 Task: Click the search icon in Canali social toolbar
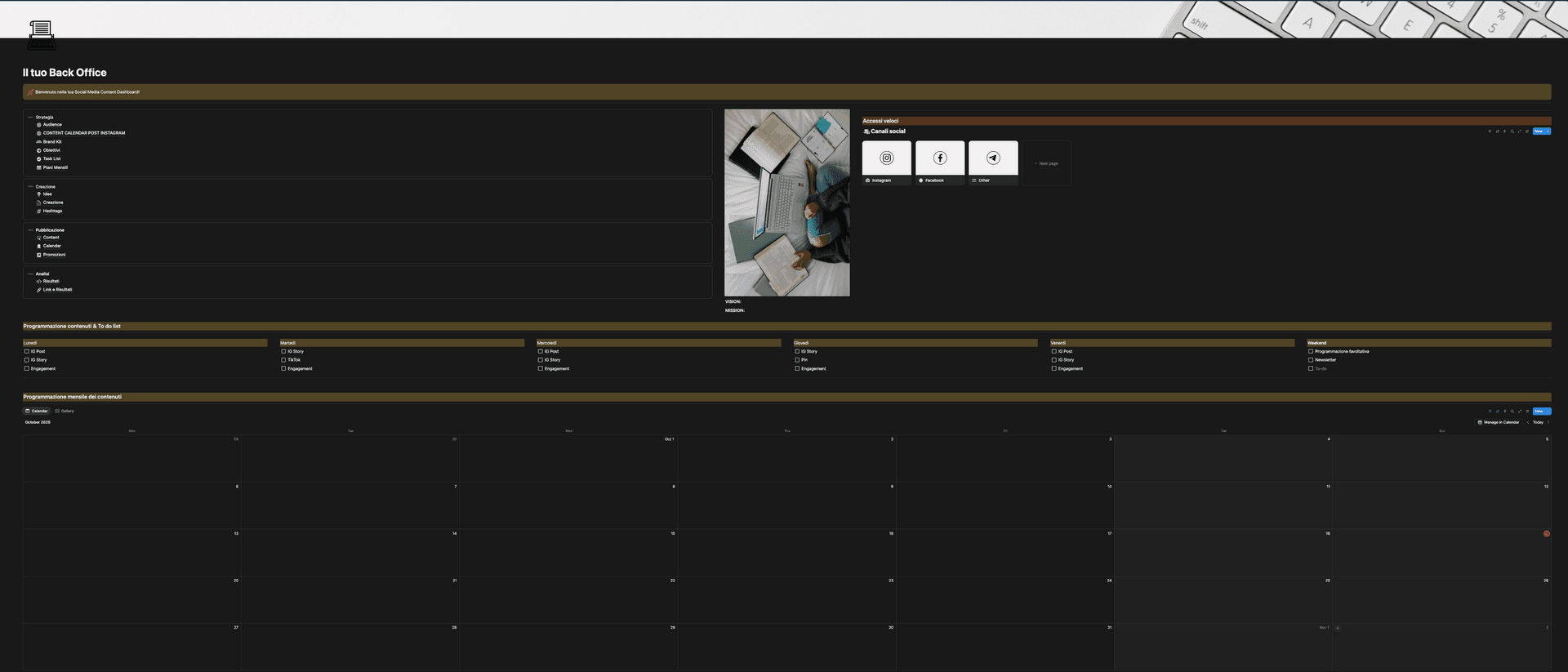pyautogui.click(x=1512, y=131)
